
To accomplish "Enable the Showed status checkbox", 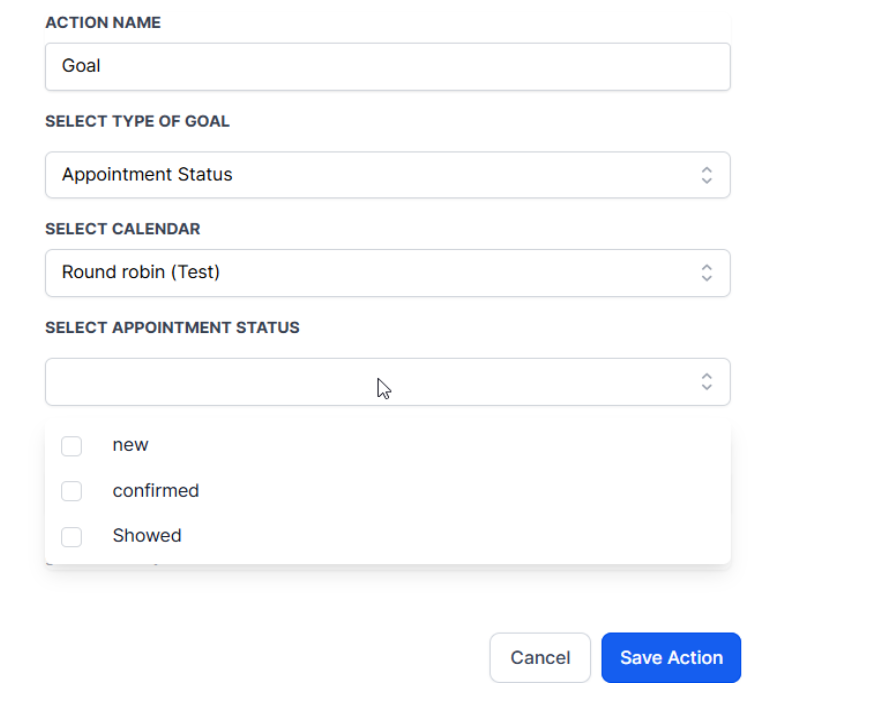I will [x=71, y=537].
